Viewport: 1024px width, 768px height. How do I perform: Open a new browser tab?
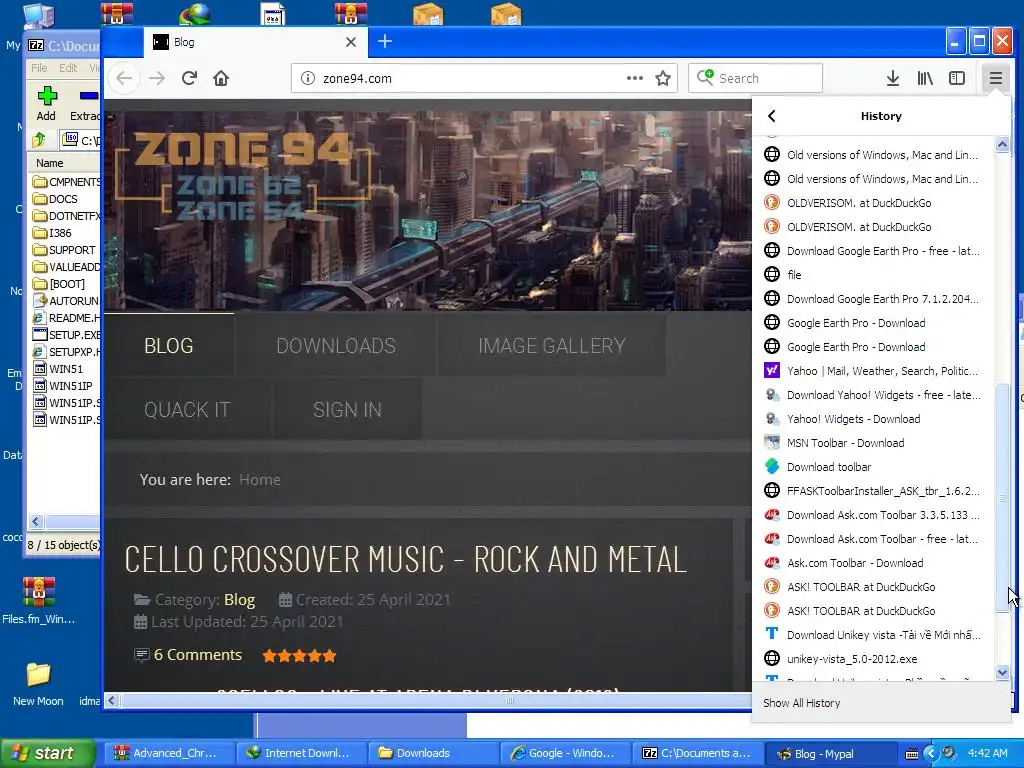[385, 42]
